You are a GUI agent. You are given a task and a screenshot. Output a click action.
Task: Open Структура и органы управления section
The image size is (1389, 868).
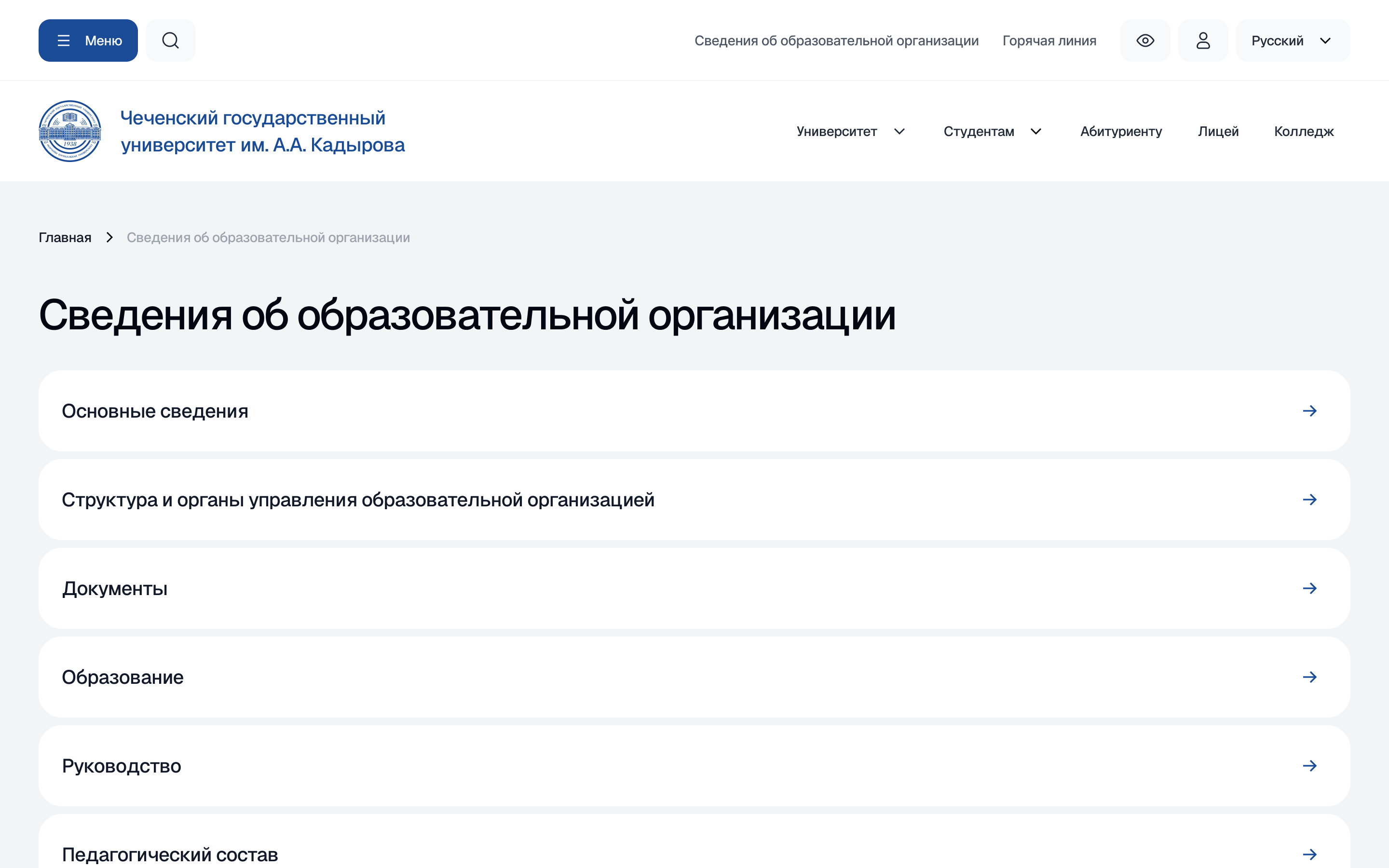pyautogui.click(x=694, y=500)
